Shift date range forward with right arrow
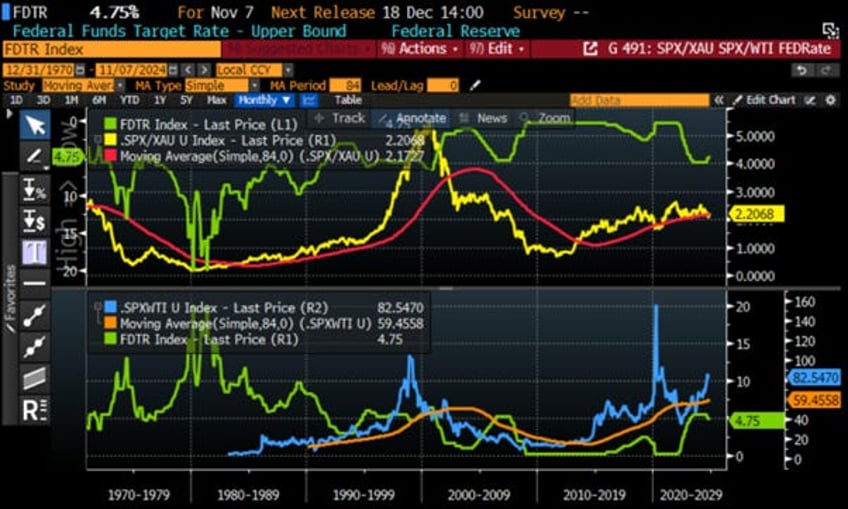The height and width of the screenshot is (509, 848). (204, 70)
